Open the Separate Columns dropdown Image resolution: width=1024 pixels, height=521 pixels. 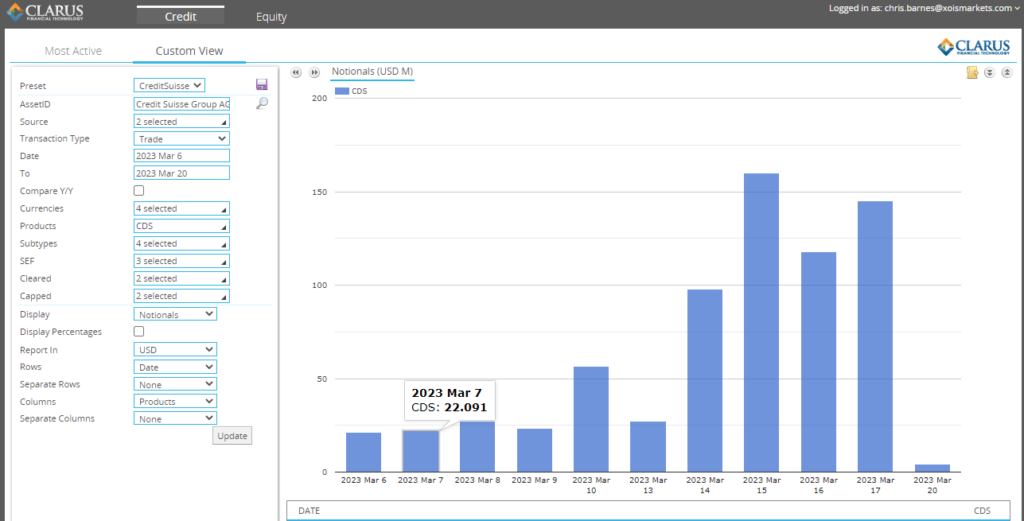pos(175,418)
